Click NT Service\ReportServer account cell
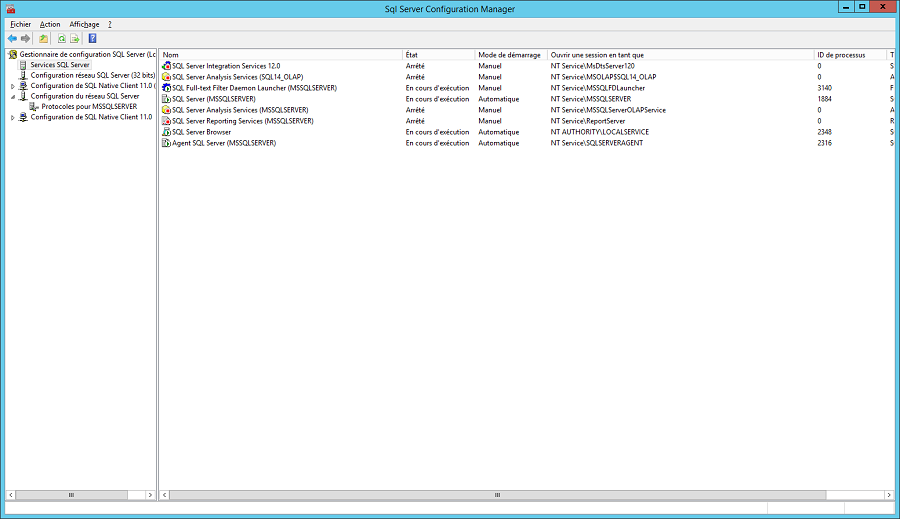The width and height of the screenshot is (900, 519). 588,121
